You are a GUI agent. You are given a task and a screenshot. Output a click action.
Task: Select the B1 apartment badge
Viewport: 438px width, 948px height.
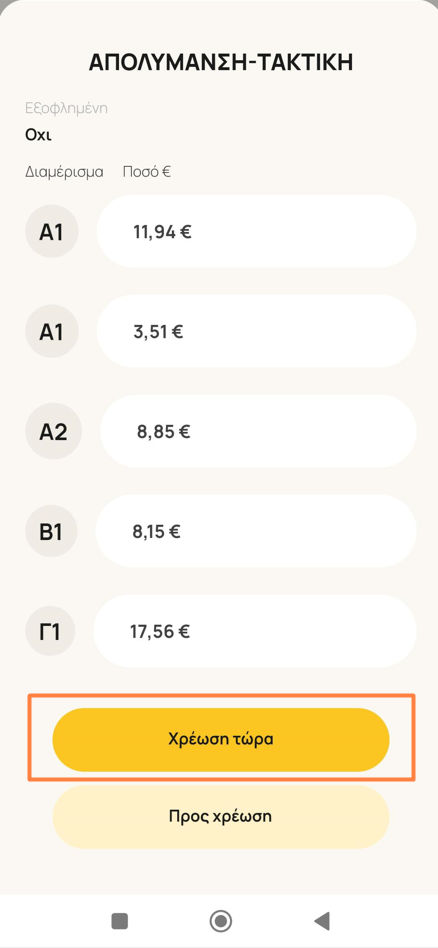coord(51,531)
